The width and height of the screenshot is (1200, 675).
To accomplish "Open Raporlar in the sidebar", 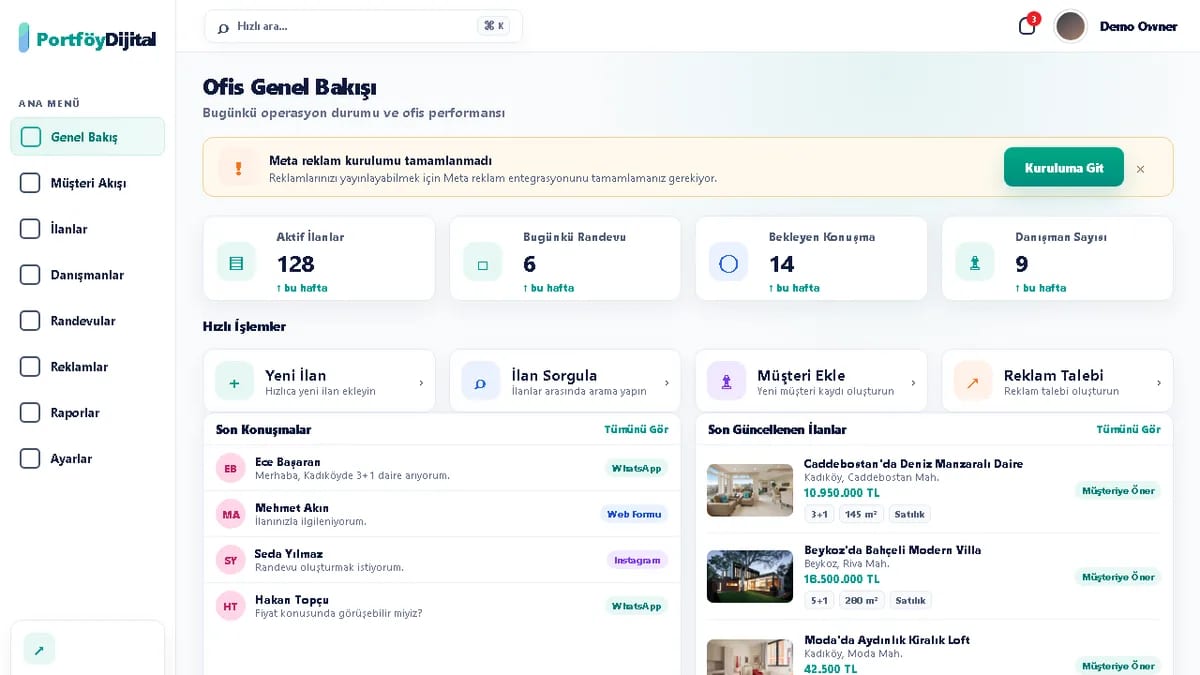I will (87, 413).
